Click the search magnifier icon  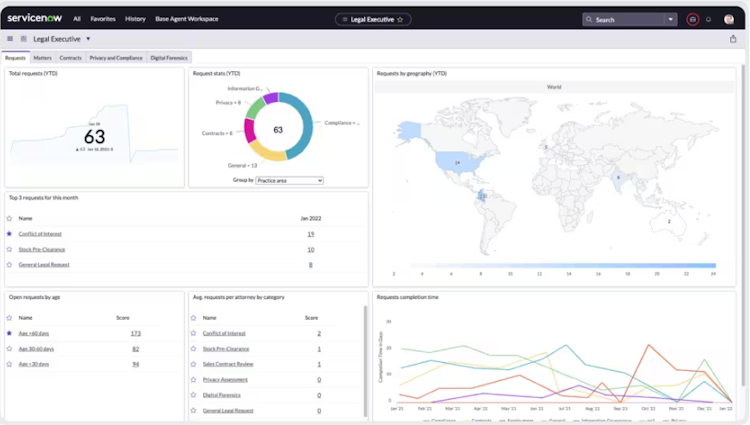[589, 20]
